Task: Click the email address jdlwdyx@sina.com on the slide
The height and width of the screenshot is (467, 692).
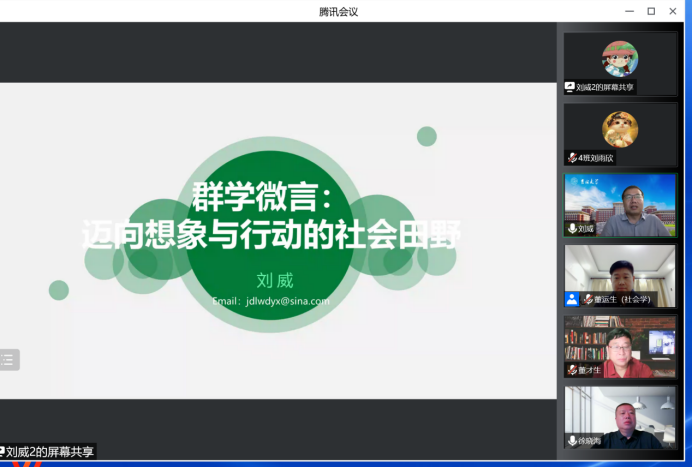Action: (x=270, y=300)
